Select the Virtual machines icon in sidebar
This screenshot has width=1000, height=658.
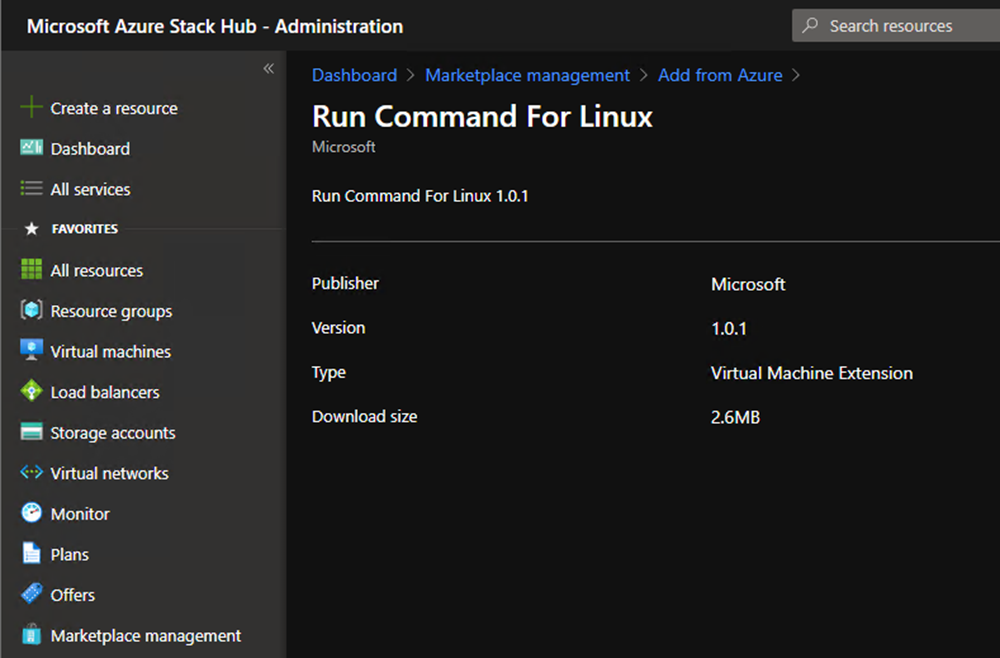click(x=31, y=351)
